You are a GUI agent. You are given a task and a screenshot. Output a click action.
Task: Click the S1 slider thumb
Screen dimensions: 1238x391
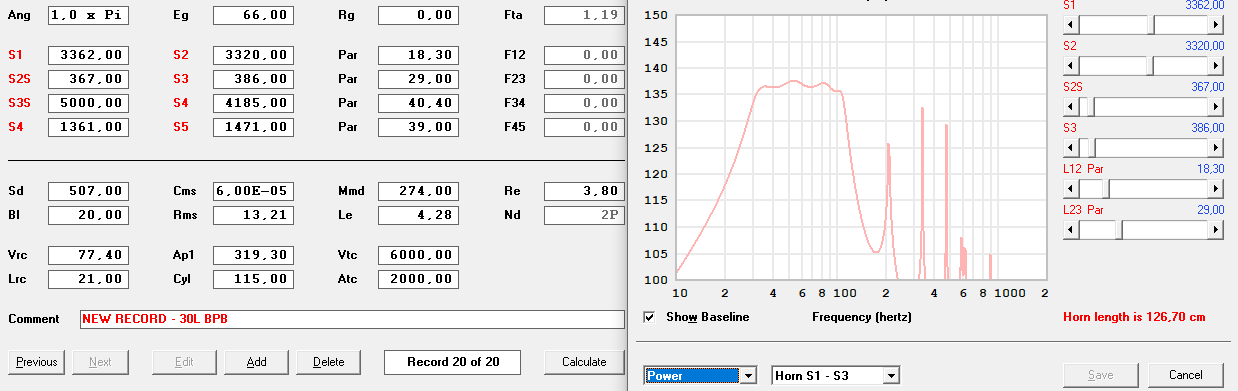1150,24
